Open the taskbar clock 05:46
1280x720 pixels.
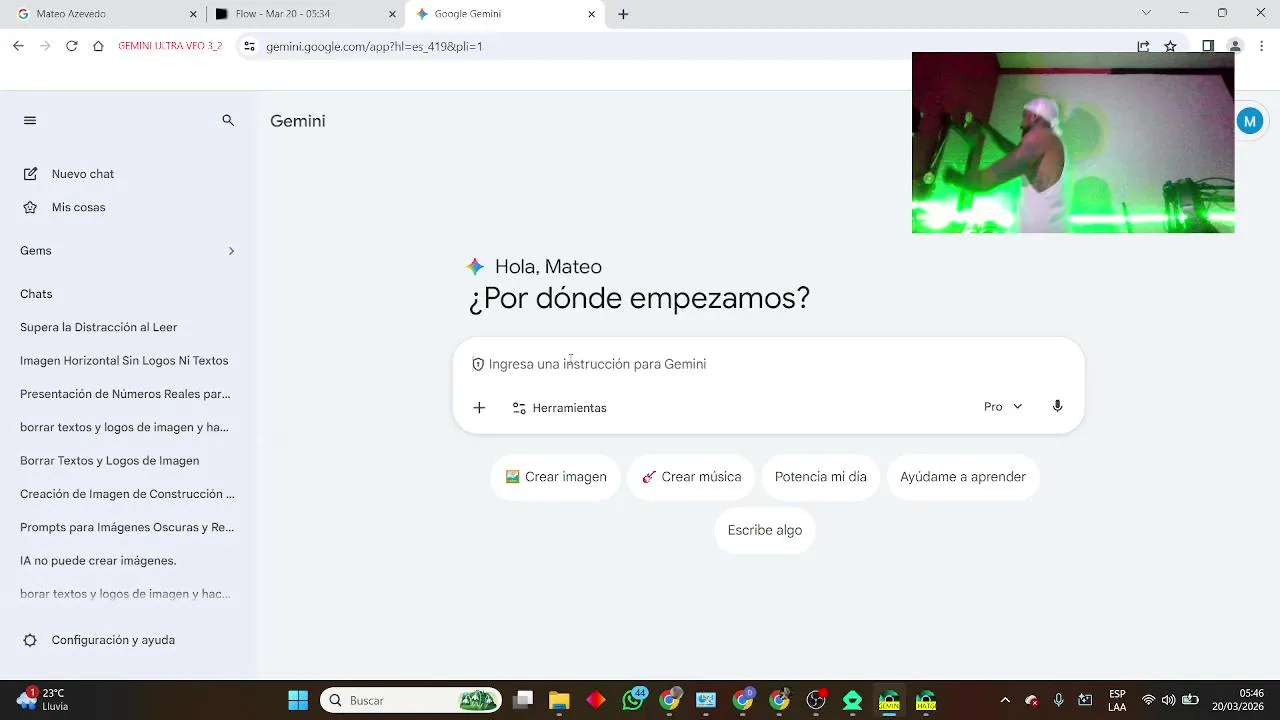coord(1238,699)
